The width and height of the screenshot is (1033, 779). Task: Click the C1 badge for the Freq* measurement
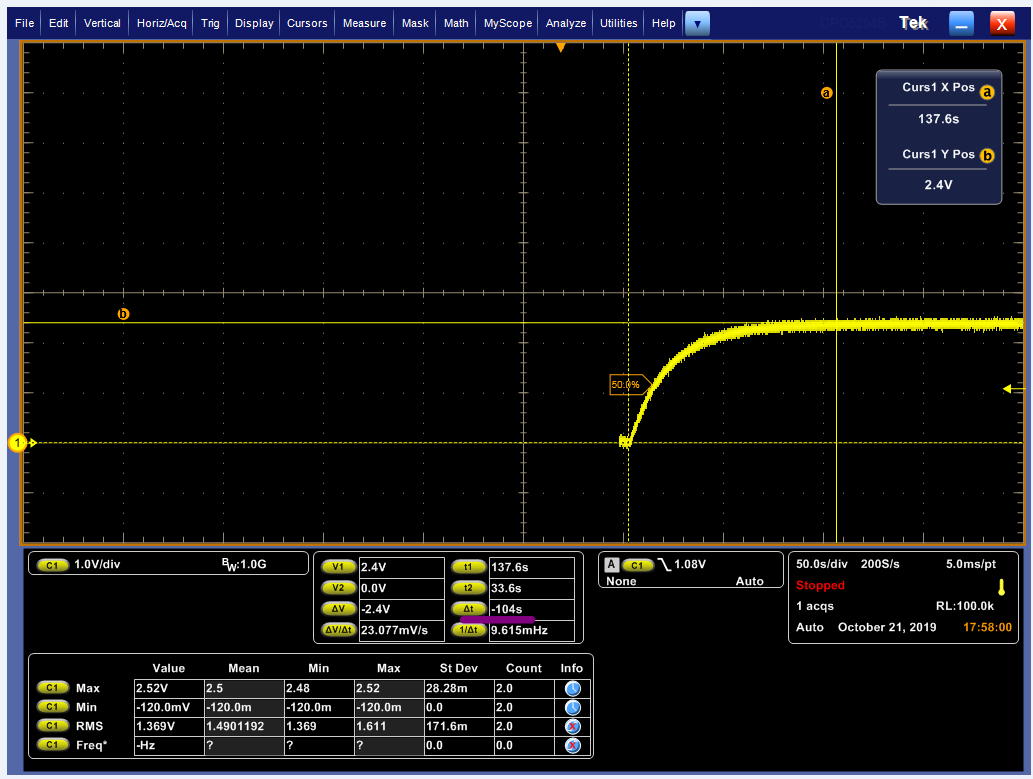(53, 745)
